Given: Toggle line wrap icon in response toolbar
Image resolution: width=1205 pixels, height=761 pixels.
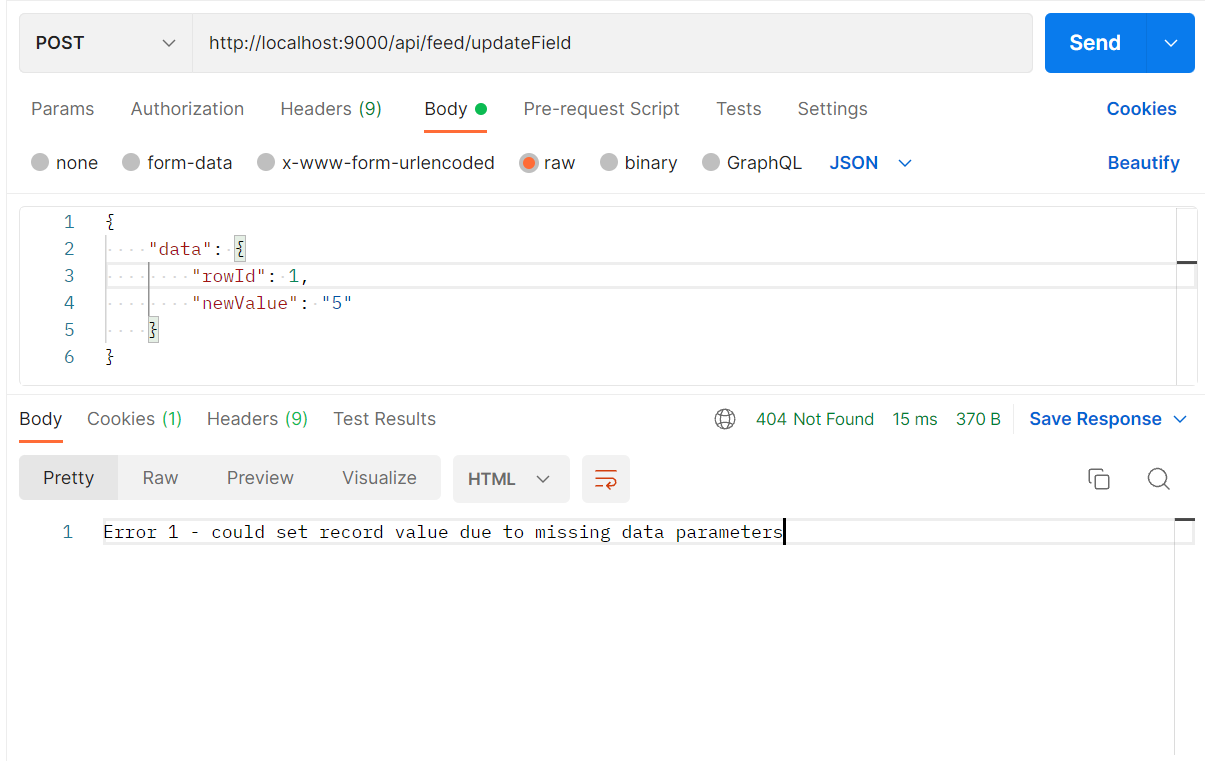Looking at the screenshot, I should click(x=606, y=479).
